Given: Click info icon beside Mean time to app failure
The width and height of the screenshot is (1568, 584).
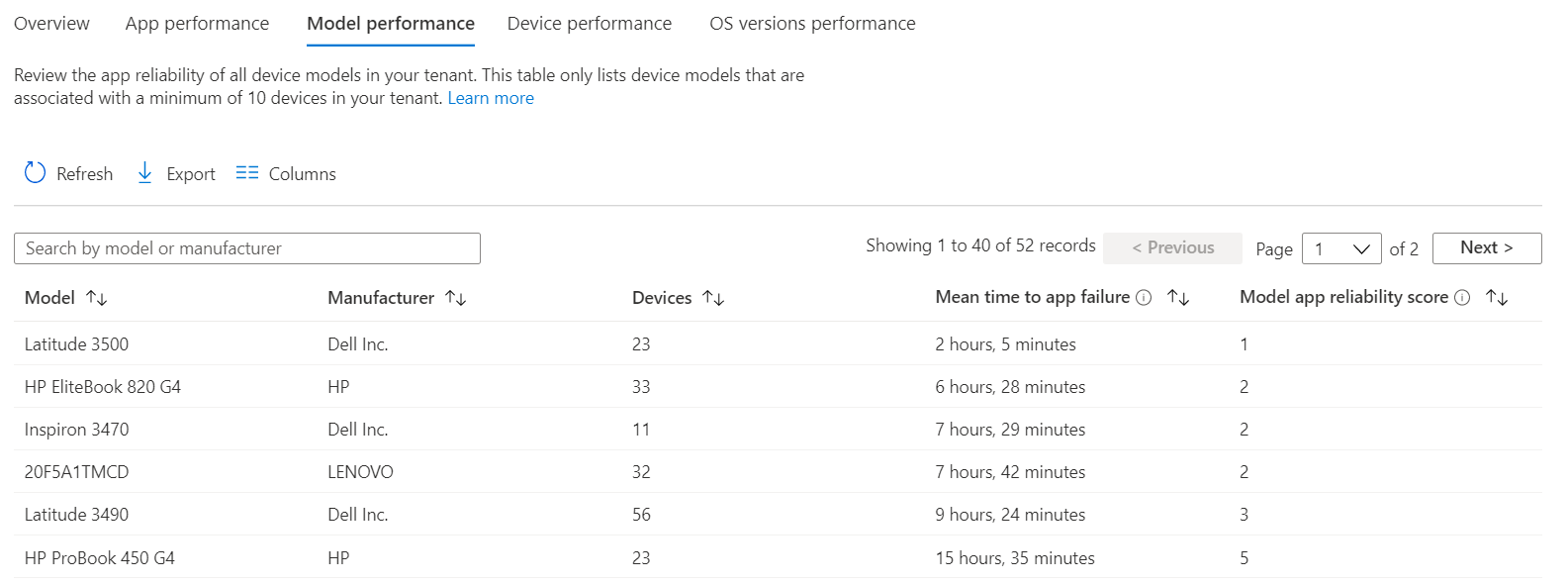Looking at the screenshot, I should [x=1144, y=298].
